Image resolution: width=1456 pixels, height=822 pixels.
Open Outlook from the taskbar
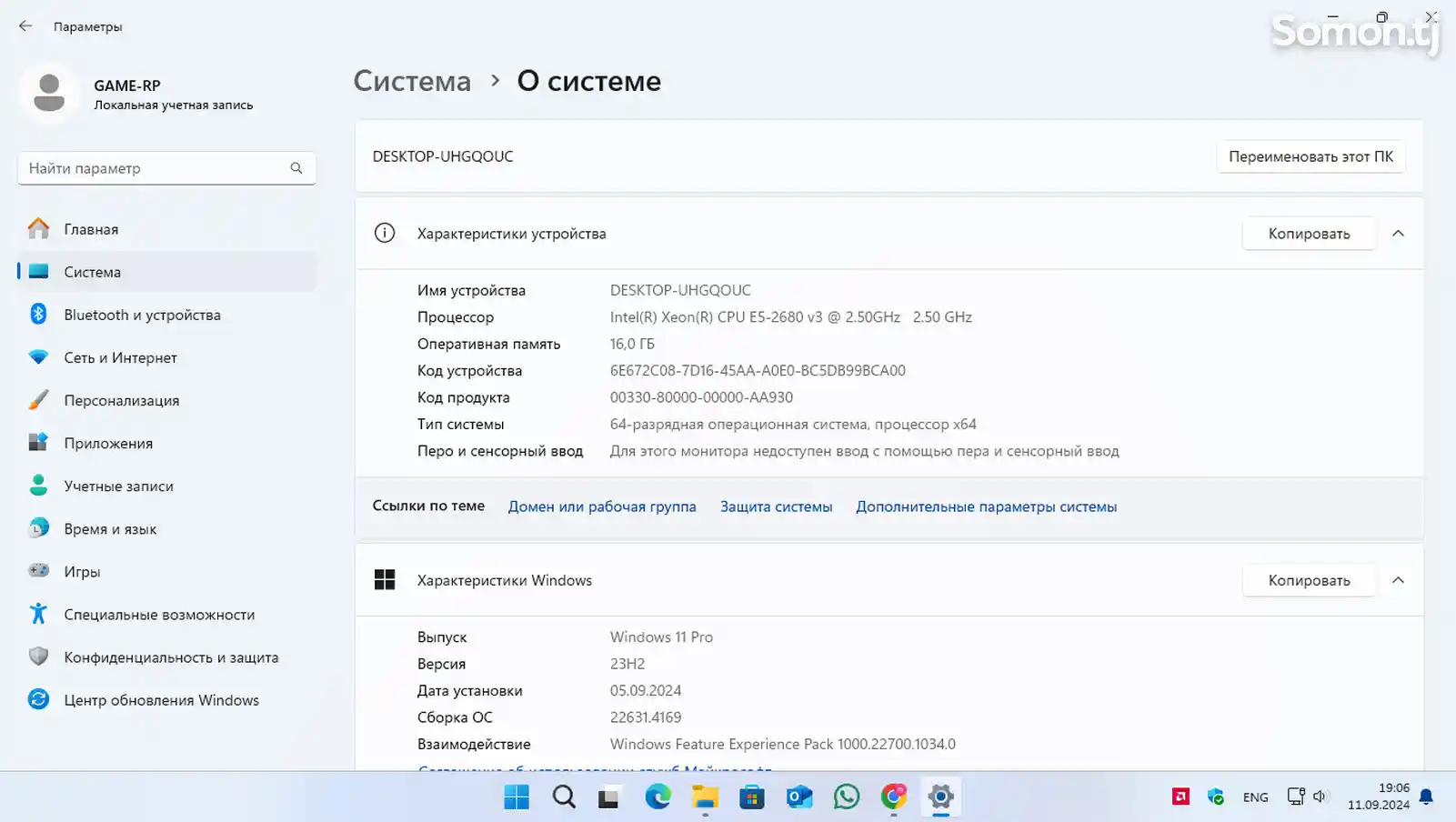click(799, 797)
